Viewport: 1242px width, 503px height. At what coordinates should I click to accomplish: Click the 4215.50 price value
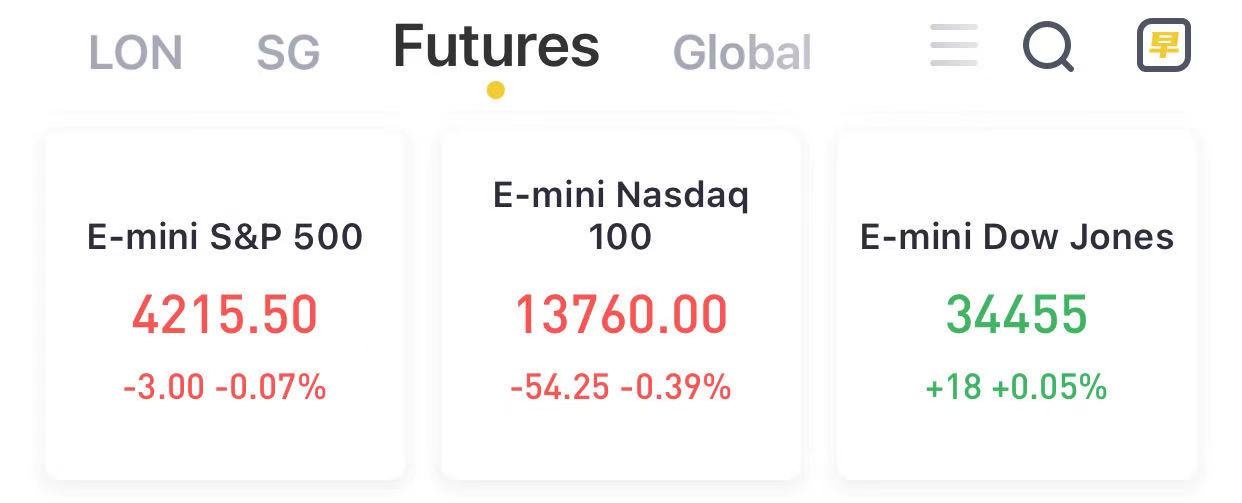coord(225,315)
